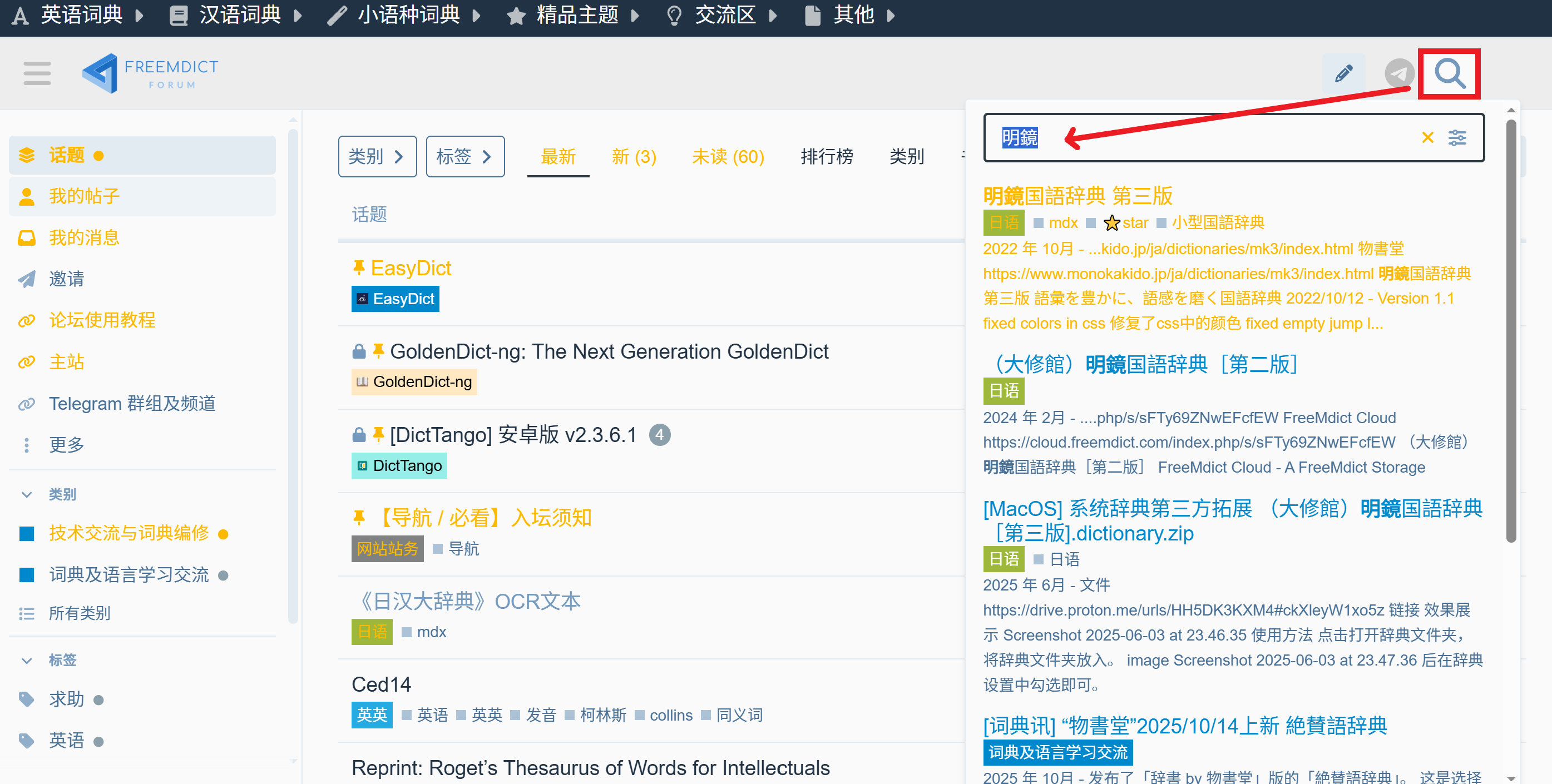The height and width of the screenshot is (784, 1552).
Task: Open the EasyDict pinned topic
Action: (411, 268)
